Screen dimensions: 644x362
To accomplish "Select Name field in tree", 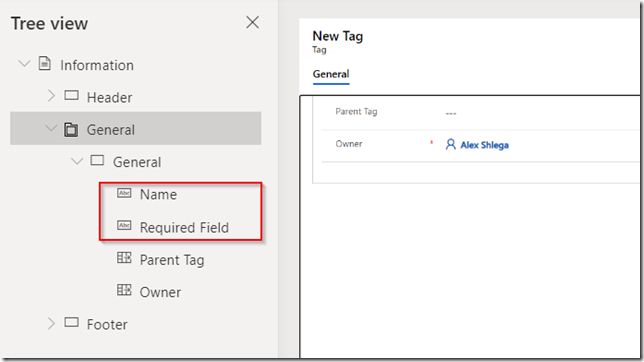I will pyautogui.click(x=158, y=194).
